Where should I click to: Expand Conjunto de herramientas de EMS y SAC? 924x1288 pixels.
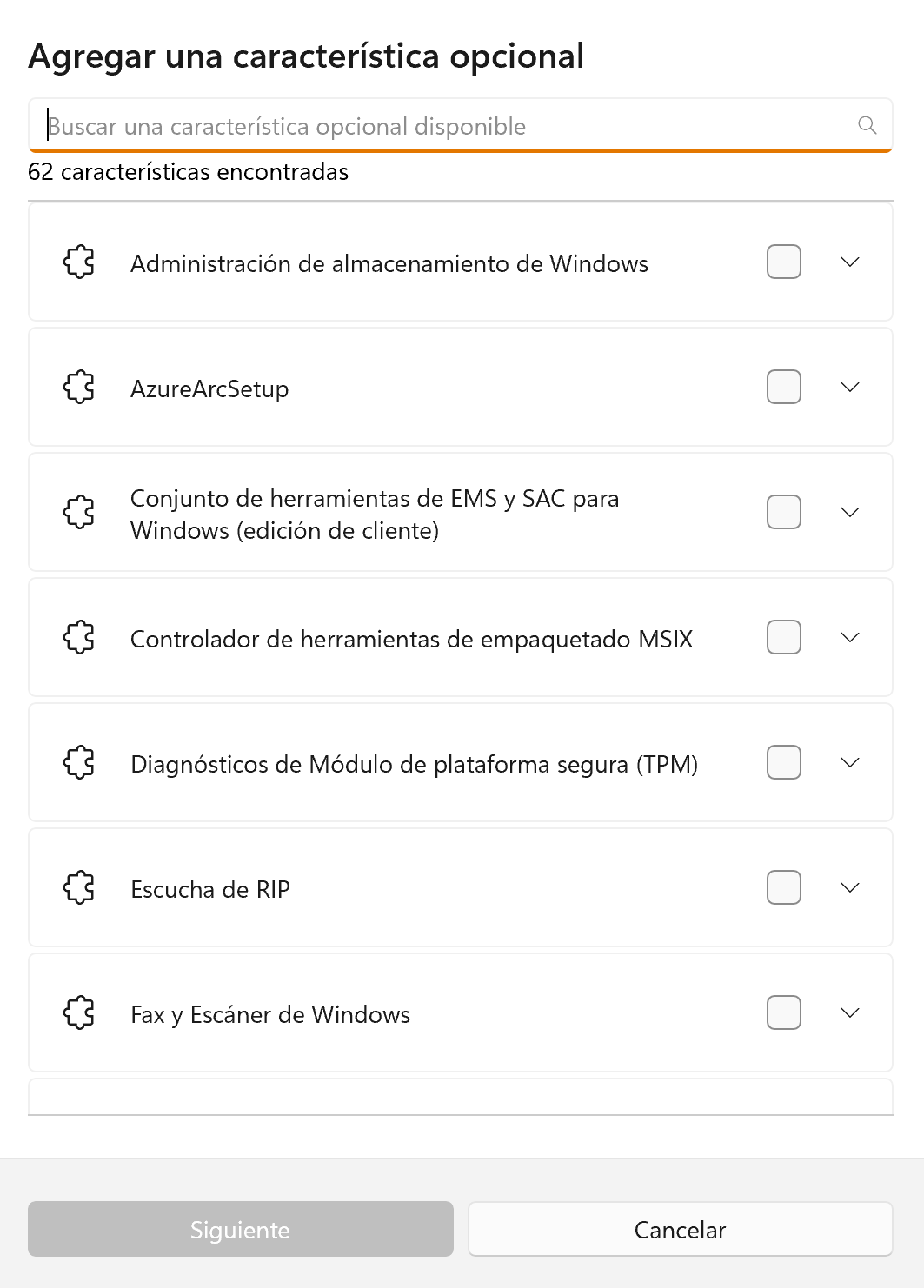[850, 513]
